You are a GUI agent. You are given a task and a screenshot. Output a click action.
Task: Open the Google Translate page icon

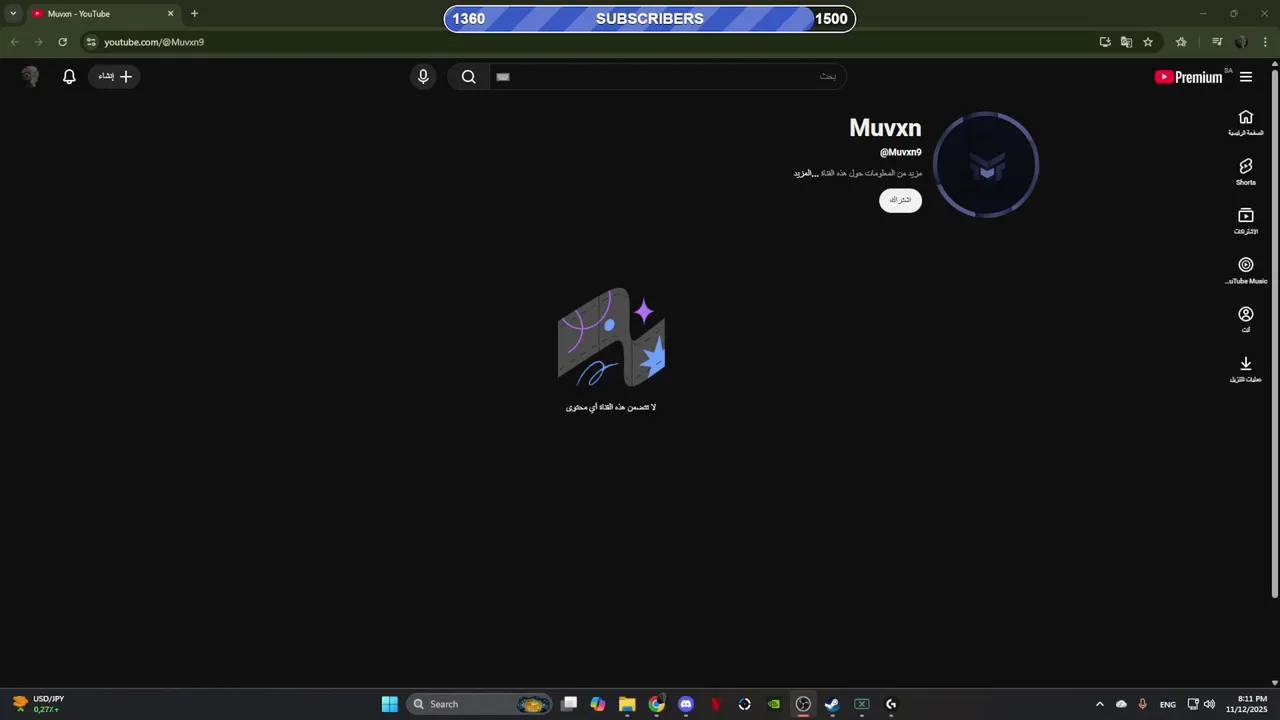[1126, 42]
